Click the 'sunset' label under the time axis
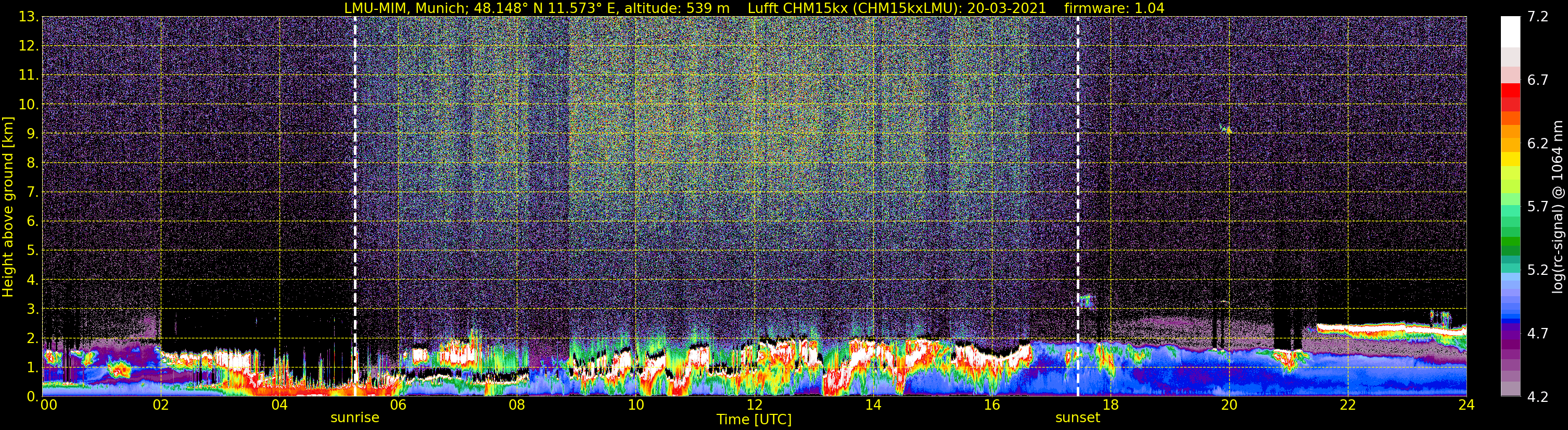The height and width of the screenshot is (430, 1568). click(x=1077, y=418)
